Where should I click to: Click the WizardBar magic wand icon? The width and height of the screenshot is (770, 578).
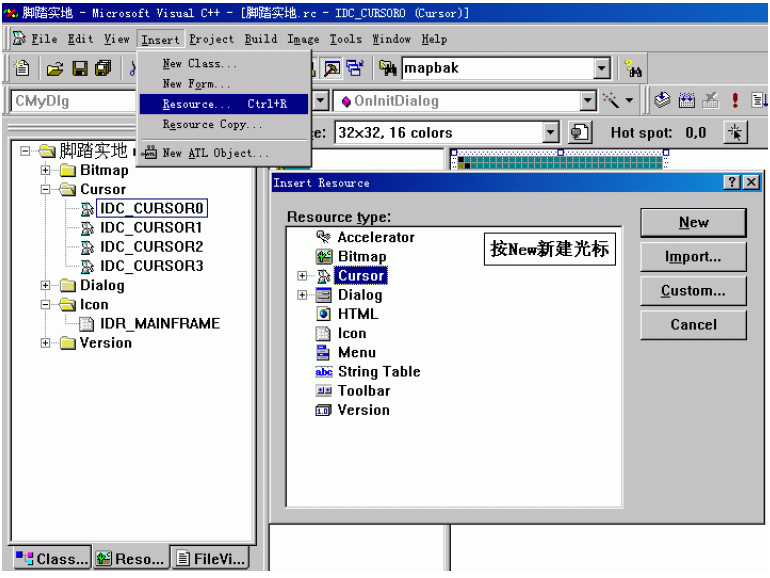pos(611,101)
